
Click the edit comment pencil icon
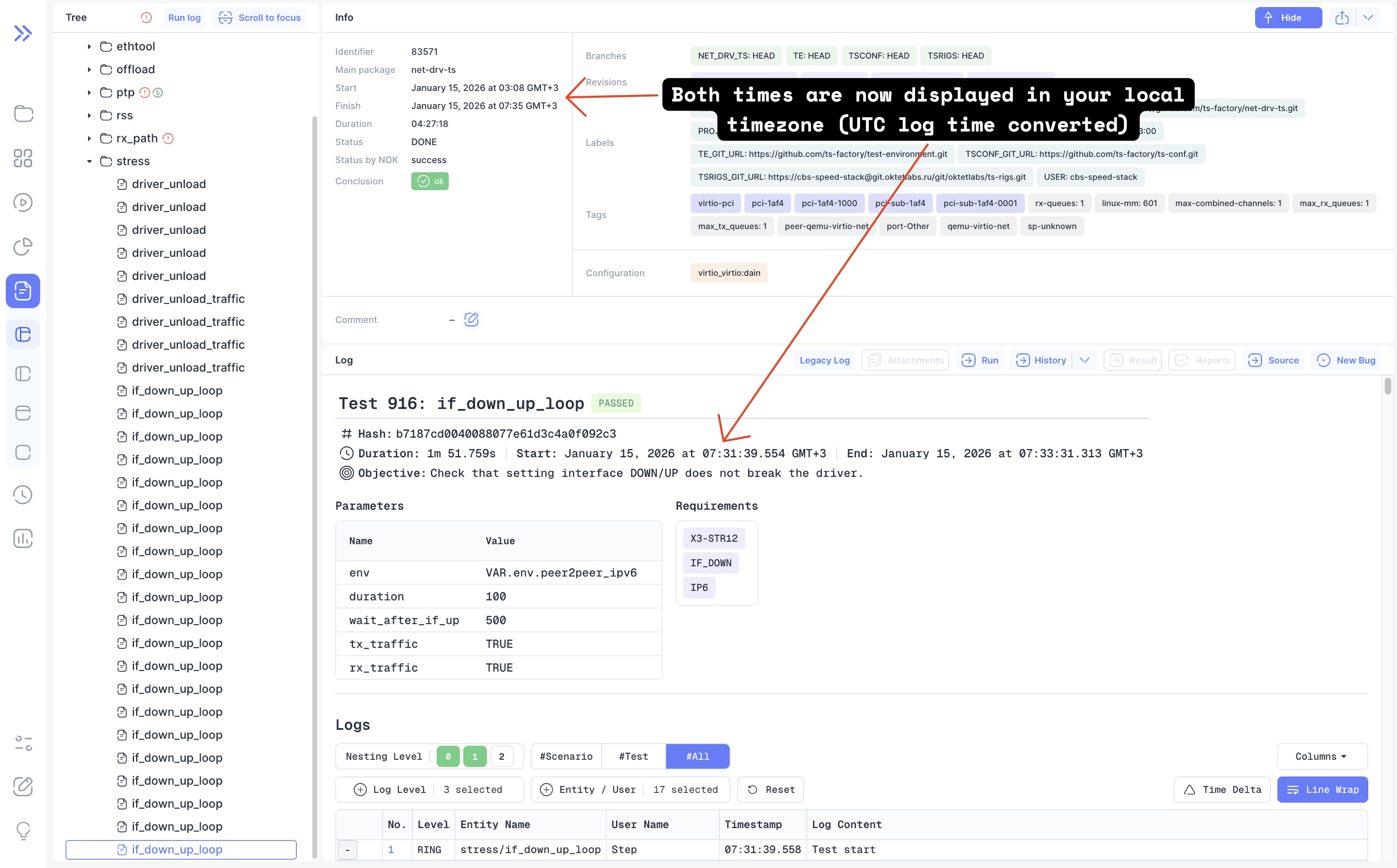click(x=471, y=320)
